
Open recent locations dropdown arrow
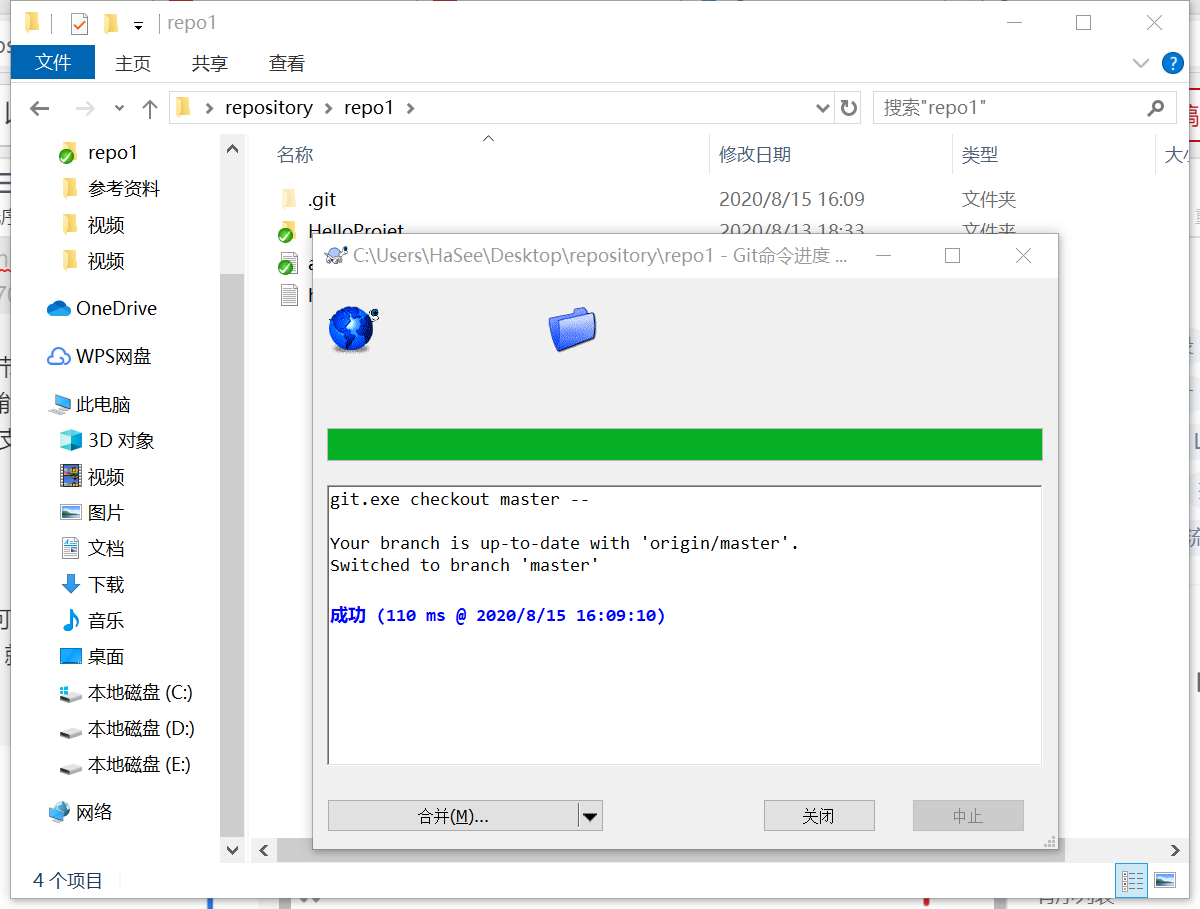tap(120, 108)
